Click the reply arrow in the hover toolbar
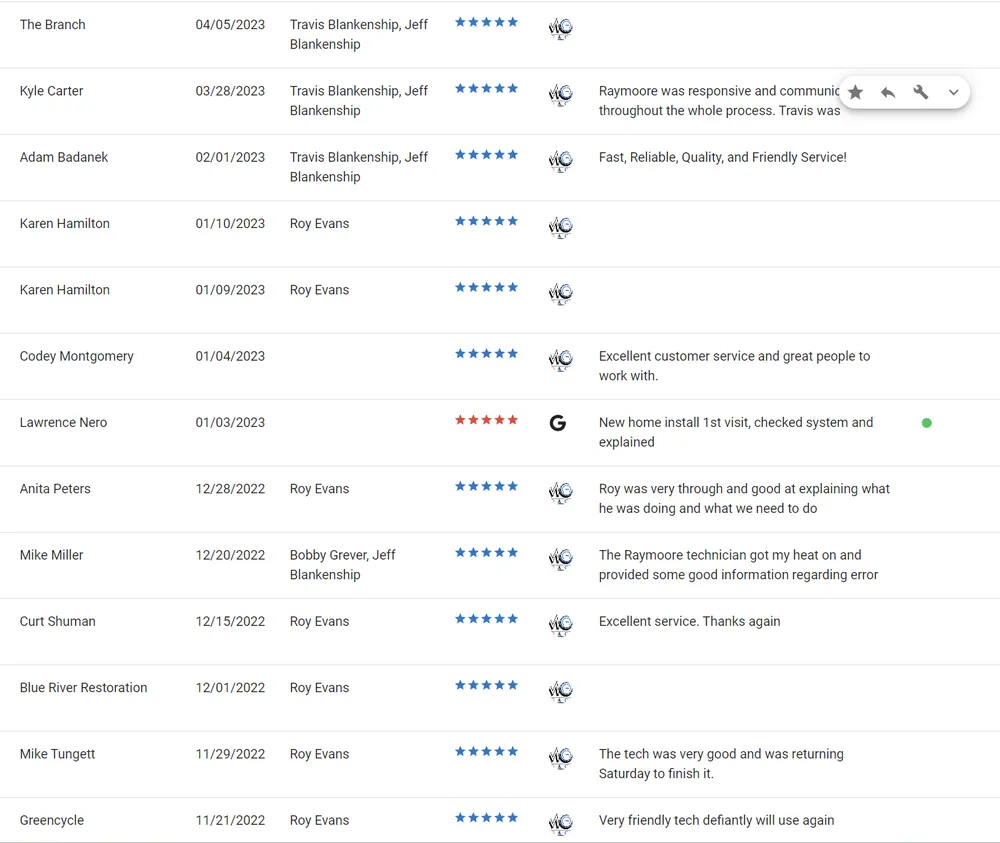1000x843 pixels. click(x=888, y=92)
